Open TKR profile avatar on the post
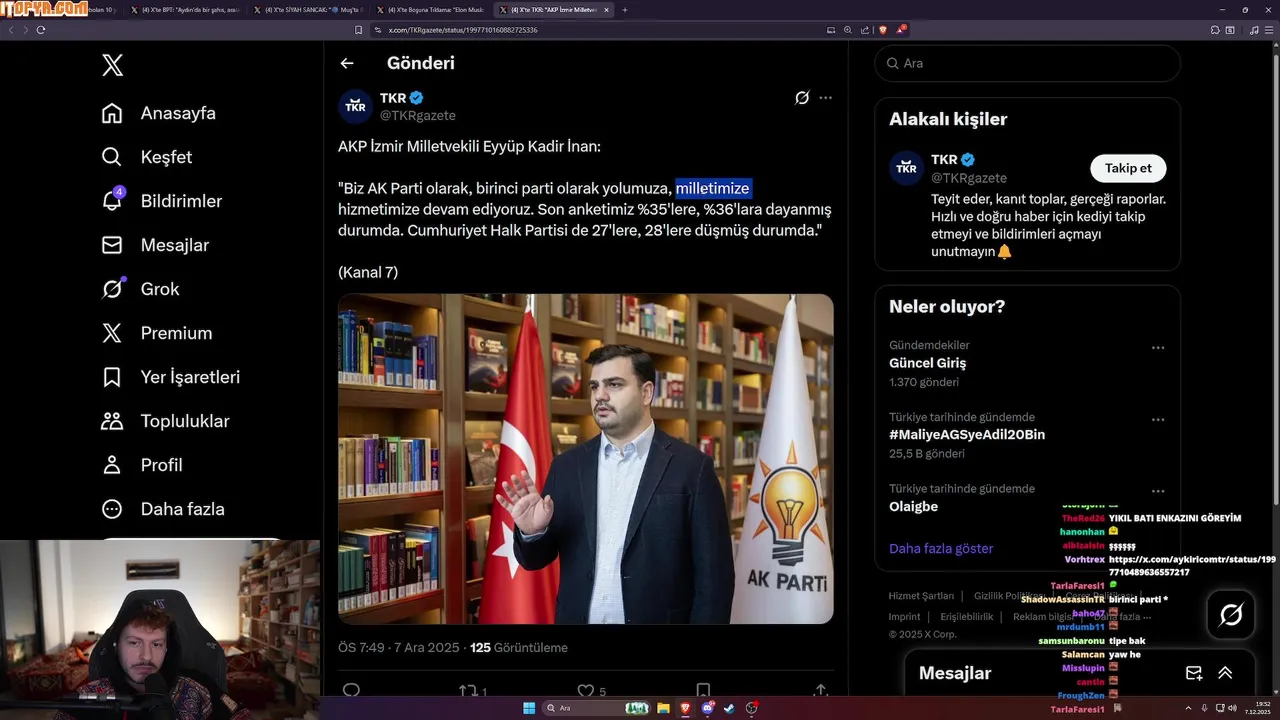Viewport: 1280px width, 720px height. tap(355, 106)
